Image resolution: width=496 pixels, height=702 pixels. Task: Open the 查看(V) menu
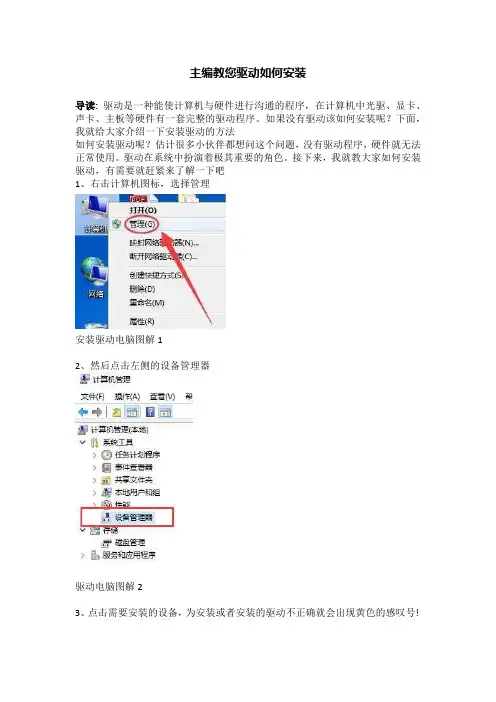pyautogui.click(x=162, y=397)
